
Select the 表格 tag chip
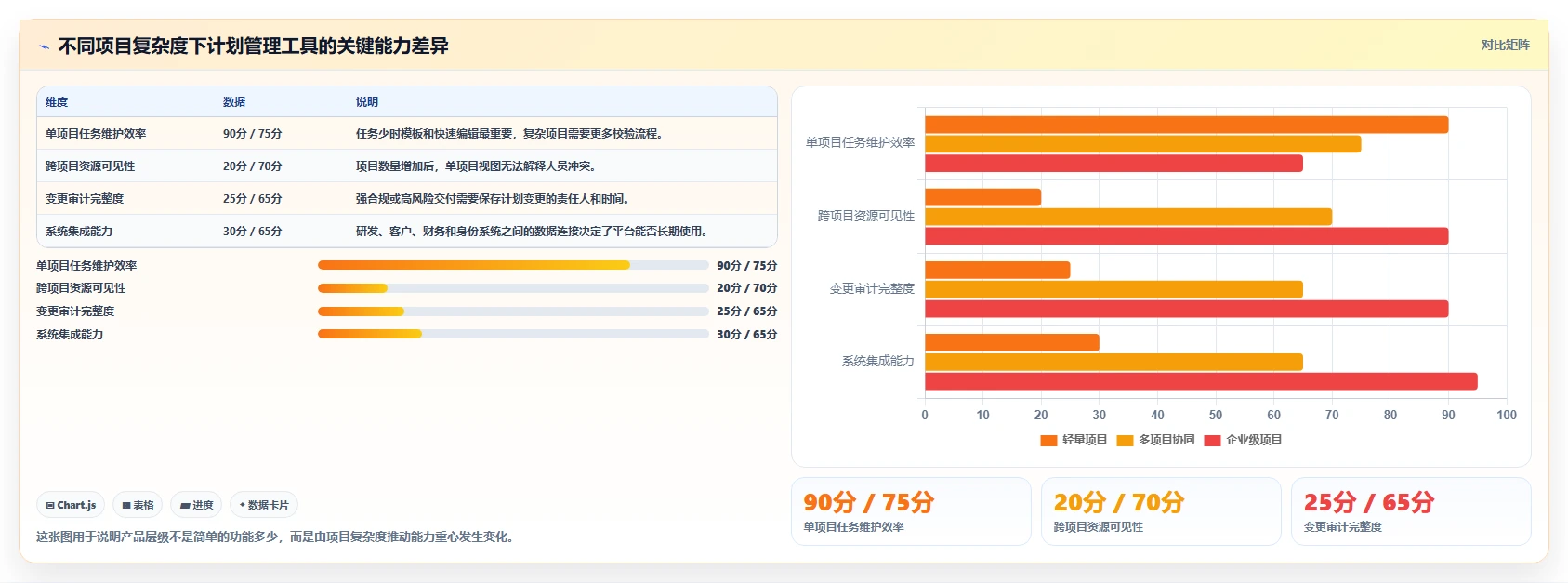(138, 505)
